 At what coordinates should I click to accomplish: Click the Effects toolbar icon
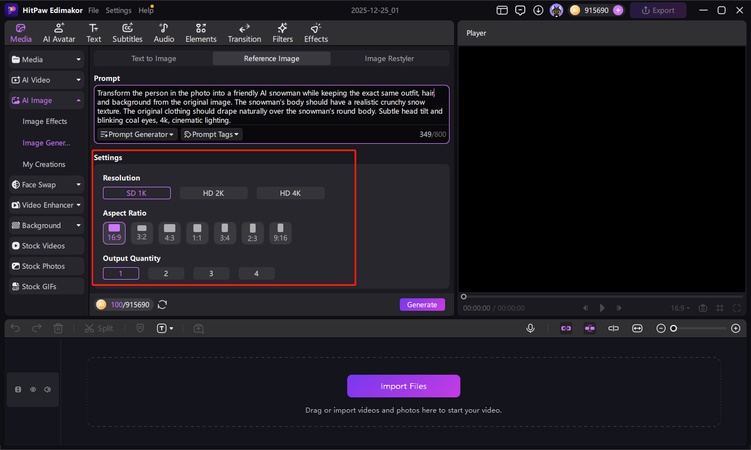316,33
